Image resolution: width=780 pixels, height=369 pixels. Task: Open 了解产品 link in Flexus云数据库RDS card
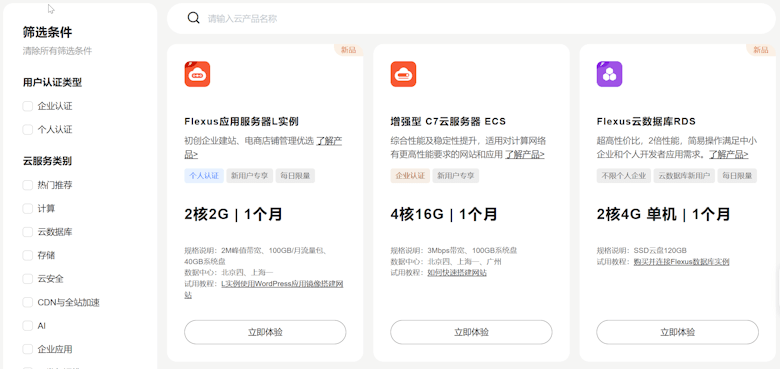tap(729, 155)
